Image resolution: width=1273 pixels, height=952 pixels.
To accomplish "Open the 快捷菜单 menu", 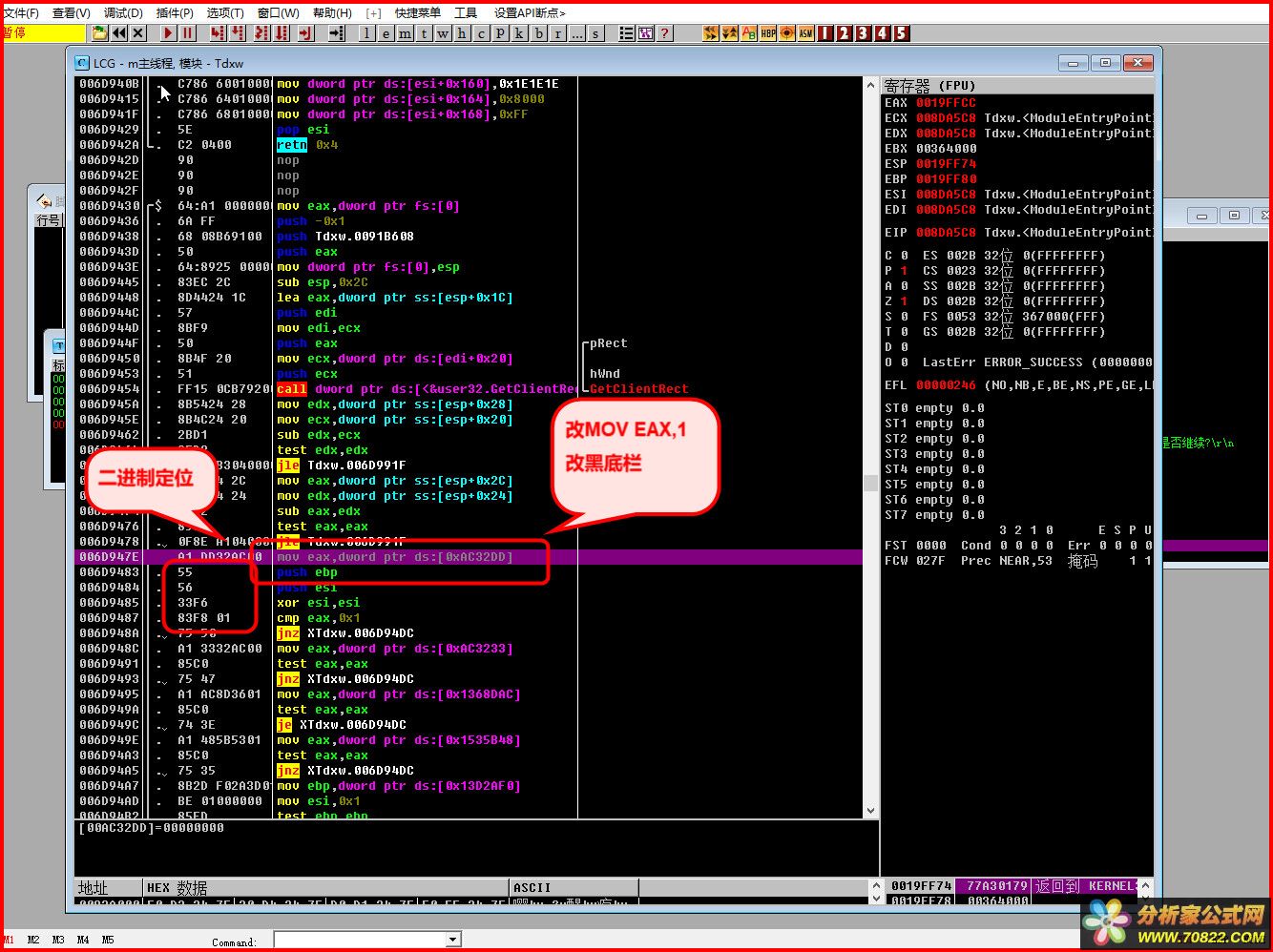I will (x=418, y=12).
